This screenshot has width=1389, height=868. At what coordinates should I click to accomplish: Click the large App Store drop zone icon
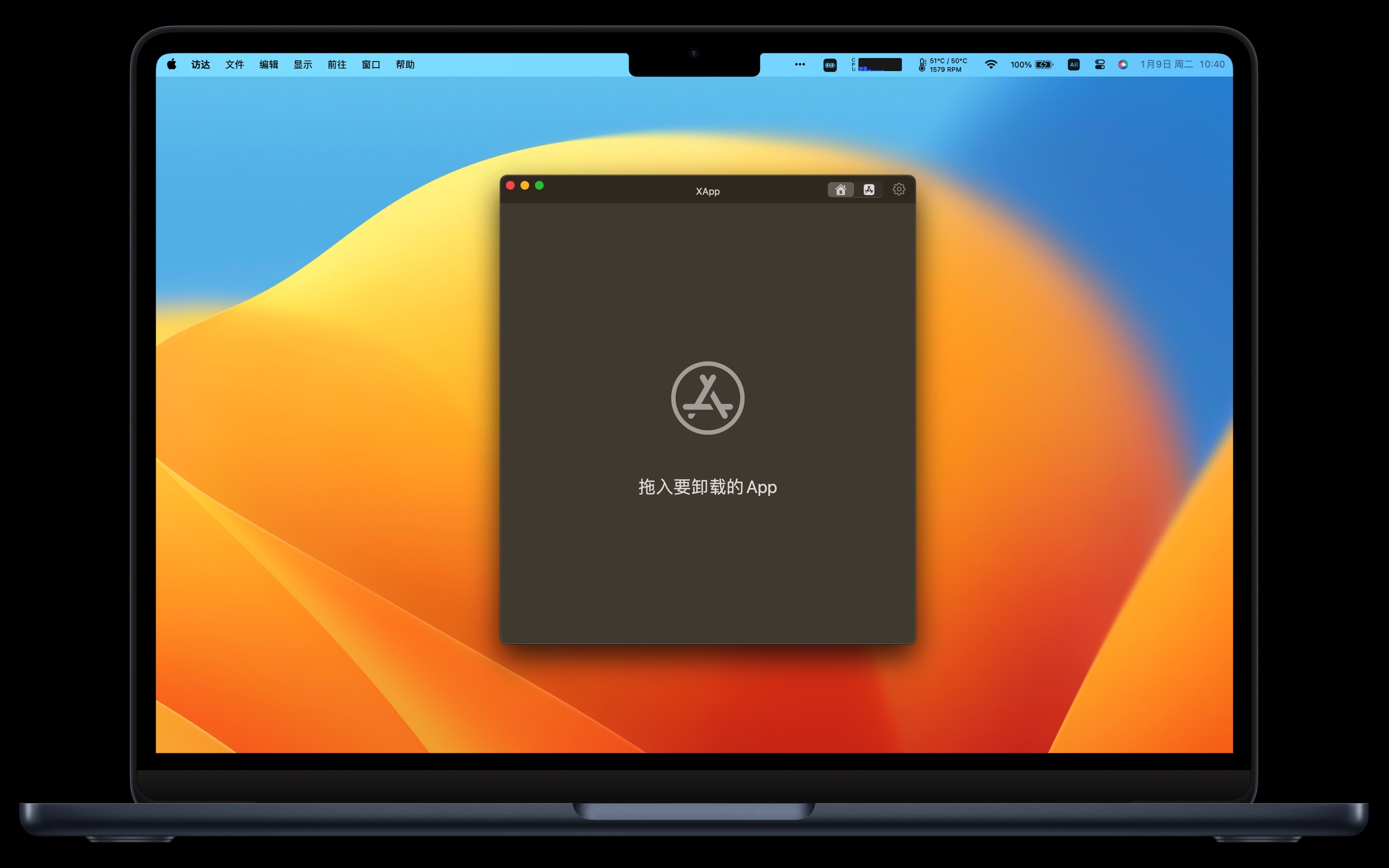pos(707,398)
